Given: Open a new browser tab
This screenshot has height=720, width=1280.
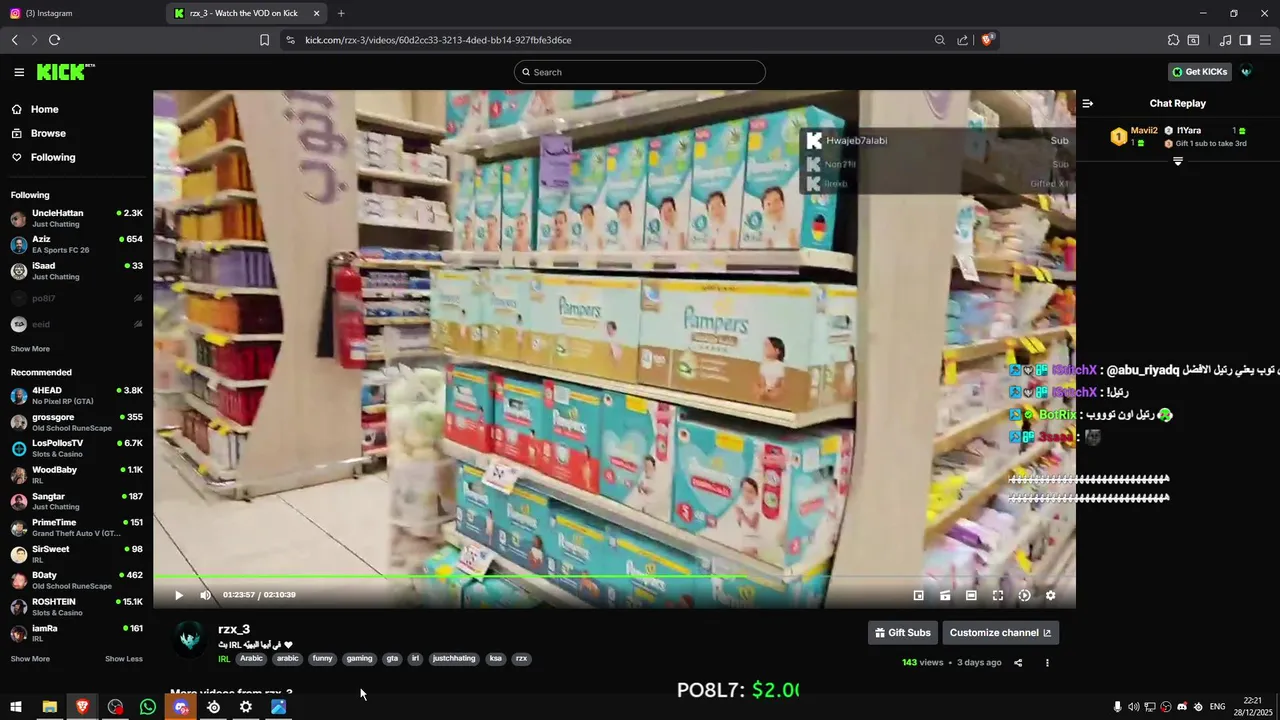Looking at the screenshot, I should point(341,13).
